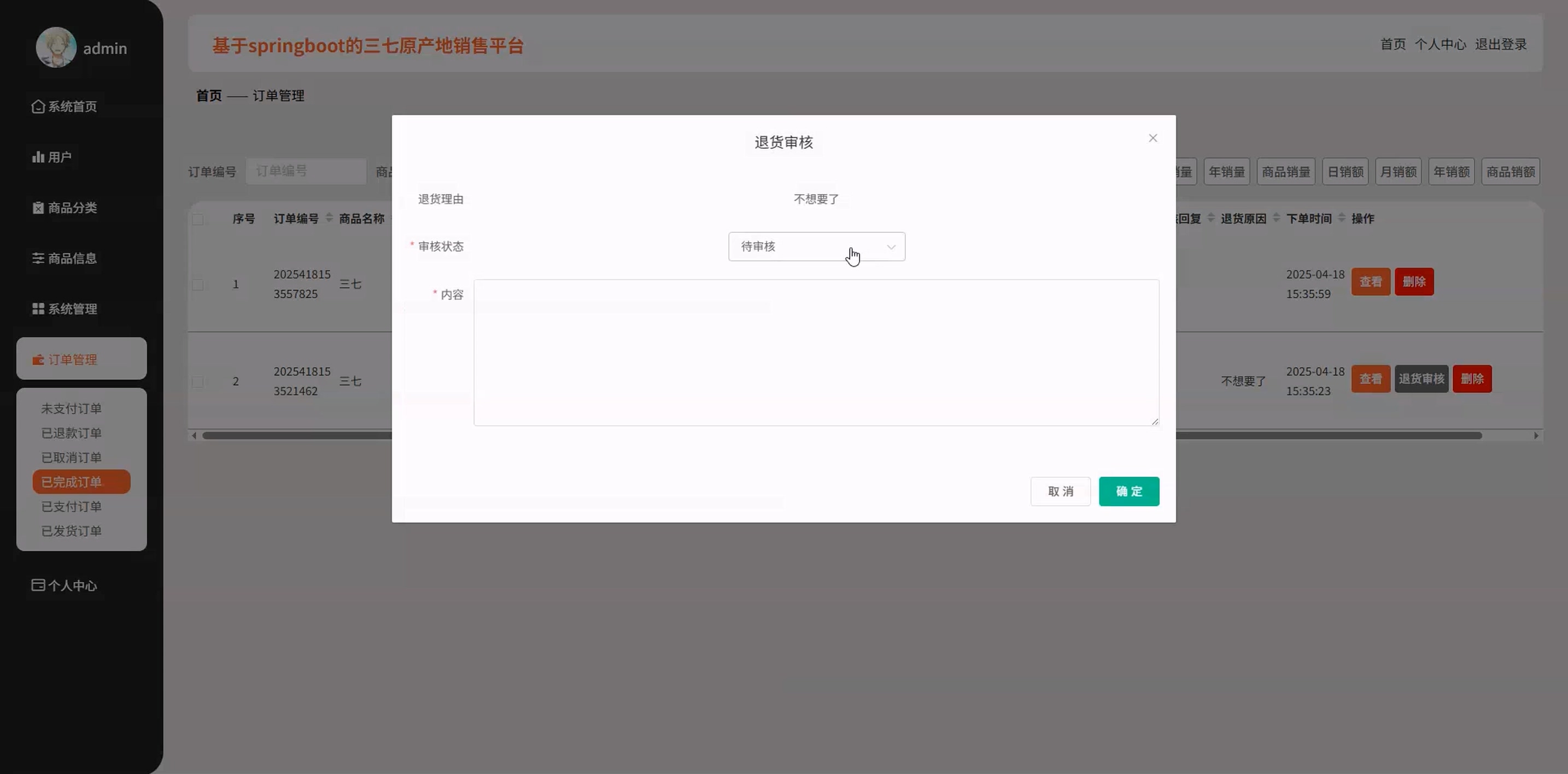1568x774 pixels.
Task: Select the Shipped Orders submenu item
Action: 71,531
